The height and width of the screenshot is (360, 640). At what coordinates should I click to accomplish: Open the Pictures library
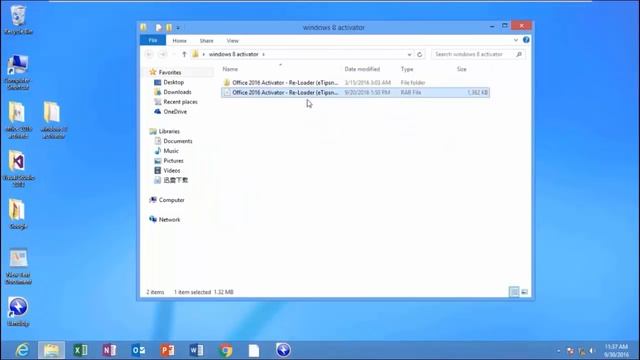click(x=173, y=161)
